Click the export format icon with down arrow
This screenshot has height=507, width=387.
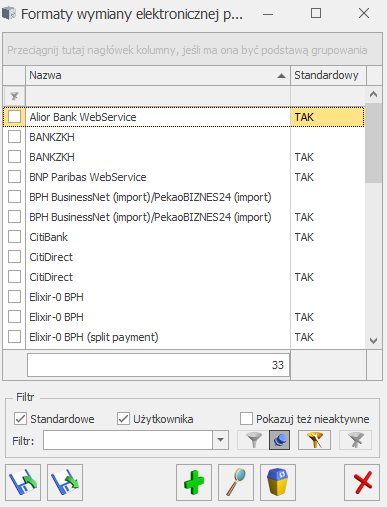click(65, 482)
